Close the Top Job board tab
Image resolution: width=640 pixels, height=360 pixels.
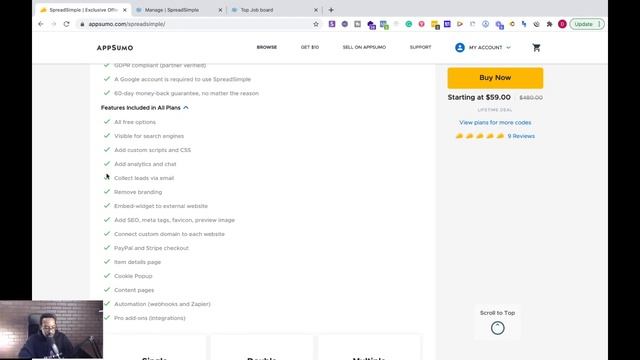[x=316, y=10]
